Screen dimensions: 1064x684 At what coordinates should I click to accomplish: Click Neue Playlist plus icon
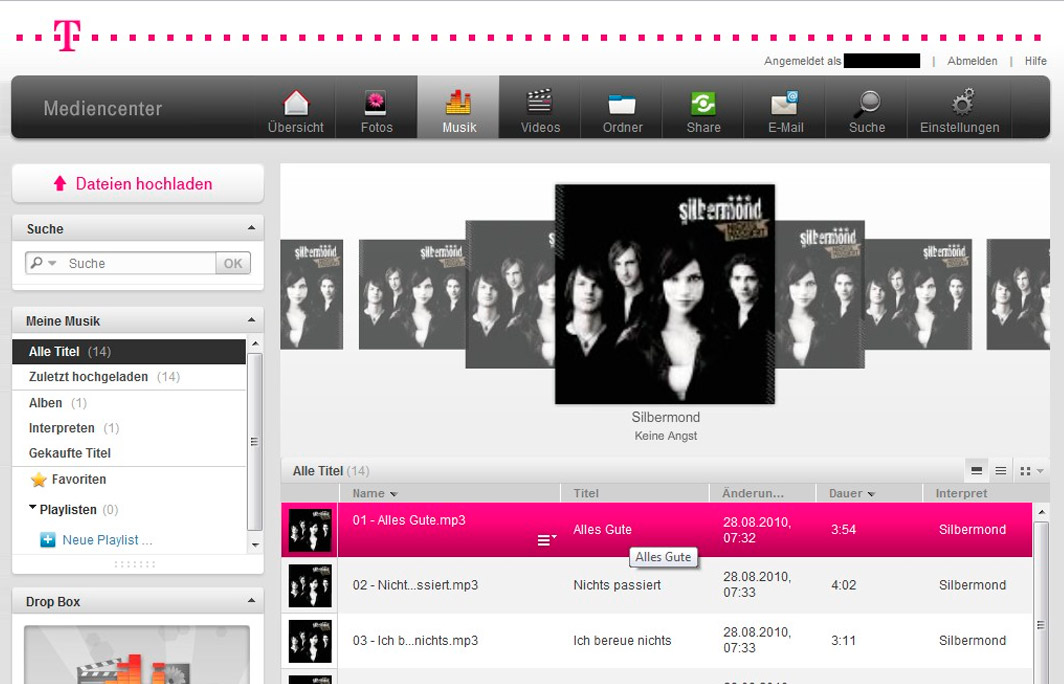(48, 540)
